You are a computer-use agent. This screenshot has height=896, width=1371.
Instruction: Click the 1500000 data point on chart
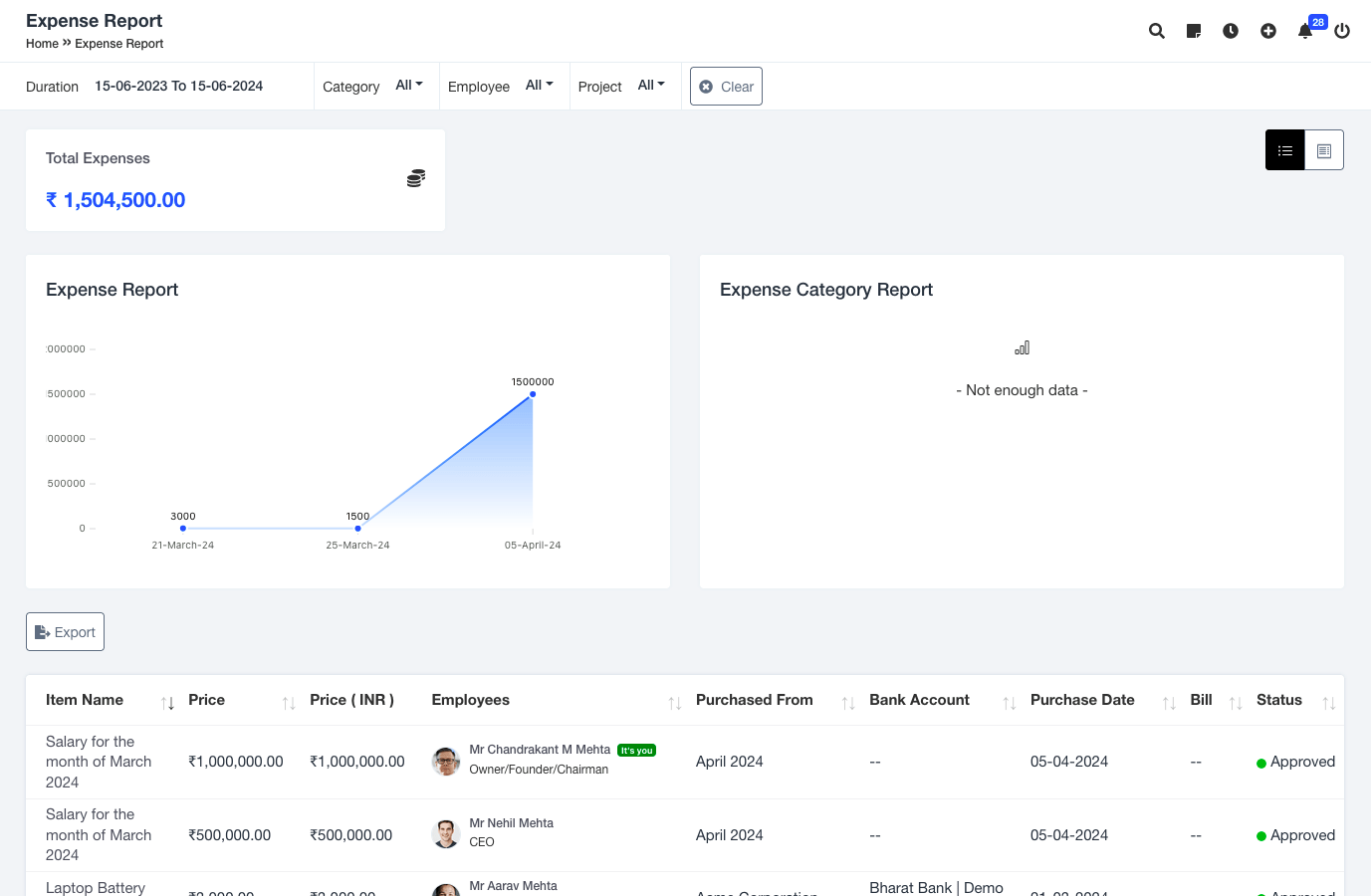[x=533, y=394]
